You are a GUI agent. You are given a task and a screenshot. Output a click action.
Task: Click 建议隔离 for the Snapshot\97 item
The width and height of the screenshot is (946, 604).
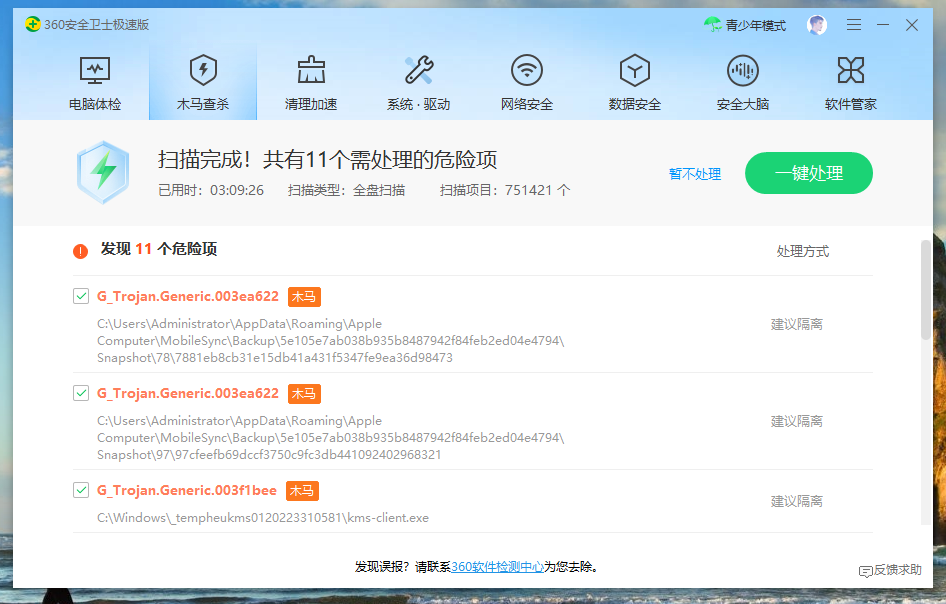pos(796,422)
